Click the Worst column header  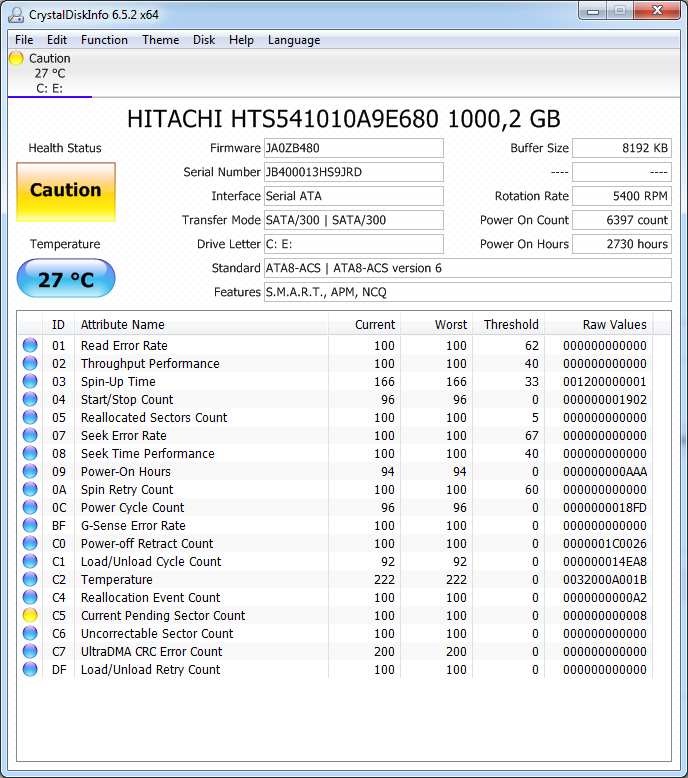pos(437,324)
